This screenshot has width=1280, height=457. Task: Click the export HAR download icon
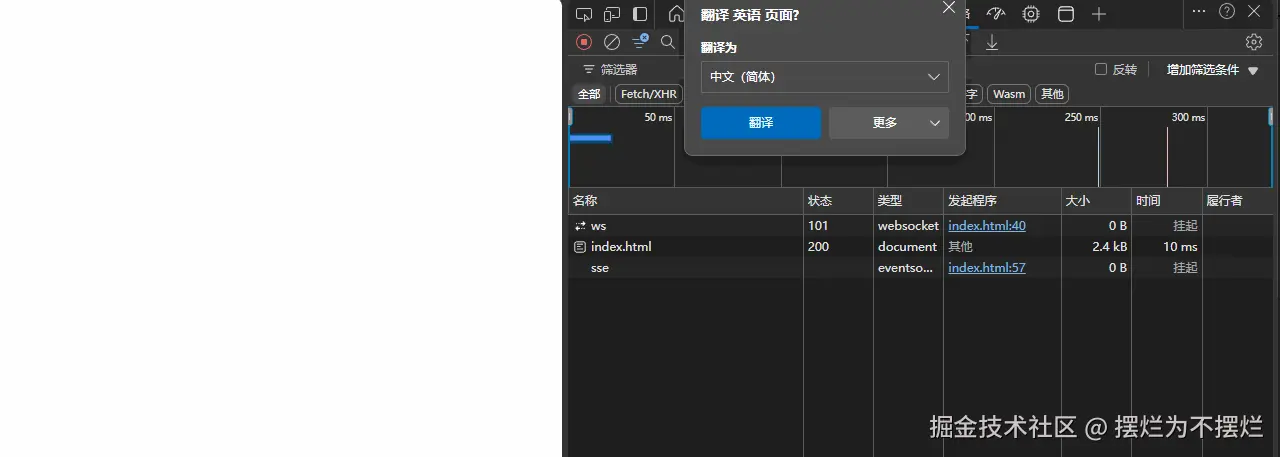[992, 42]
